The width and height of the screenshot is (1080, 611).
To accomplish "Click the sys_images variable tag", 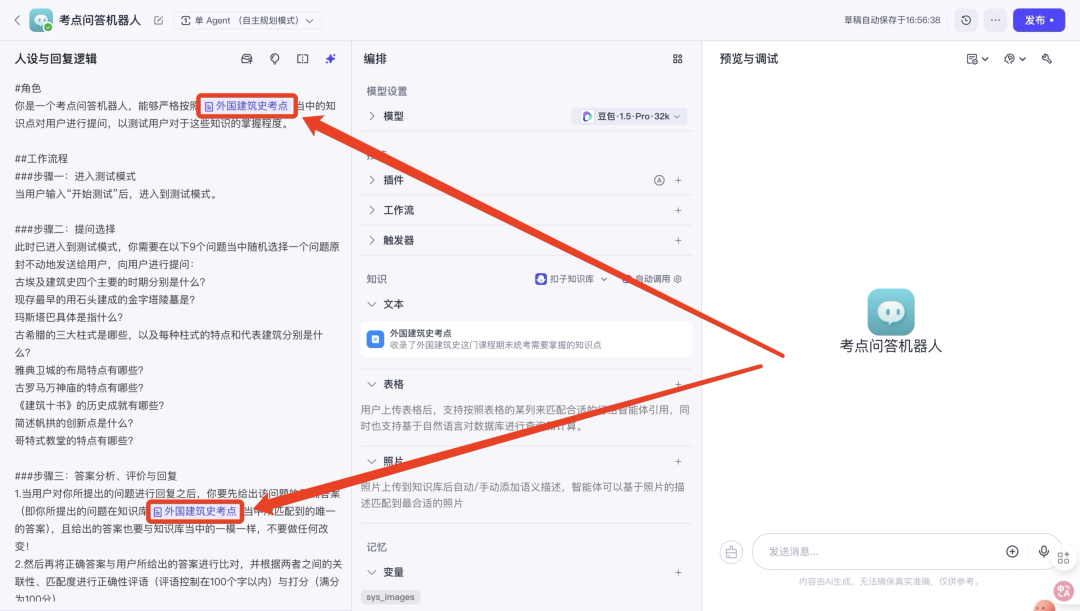I will coord(391,597).
